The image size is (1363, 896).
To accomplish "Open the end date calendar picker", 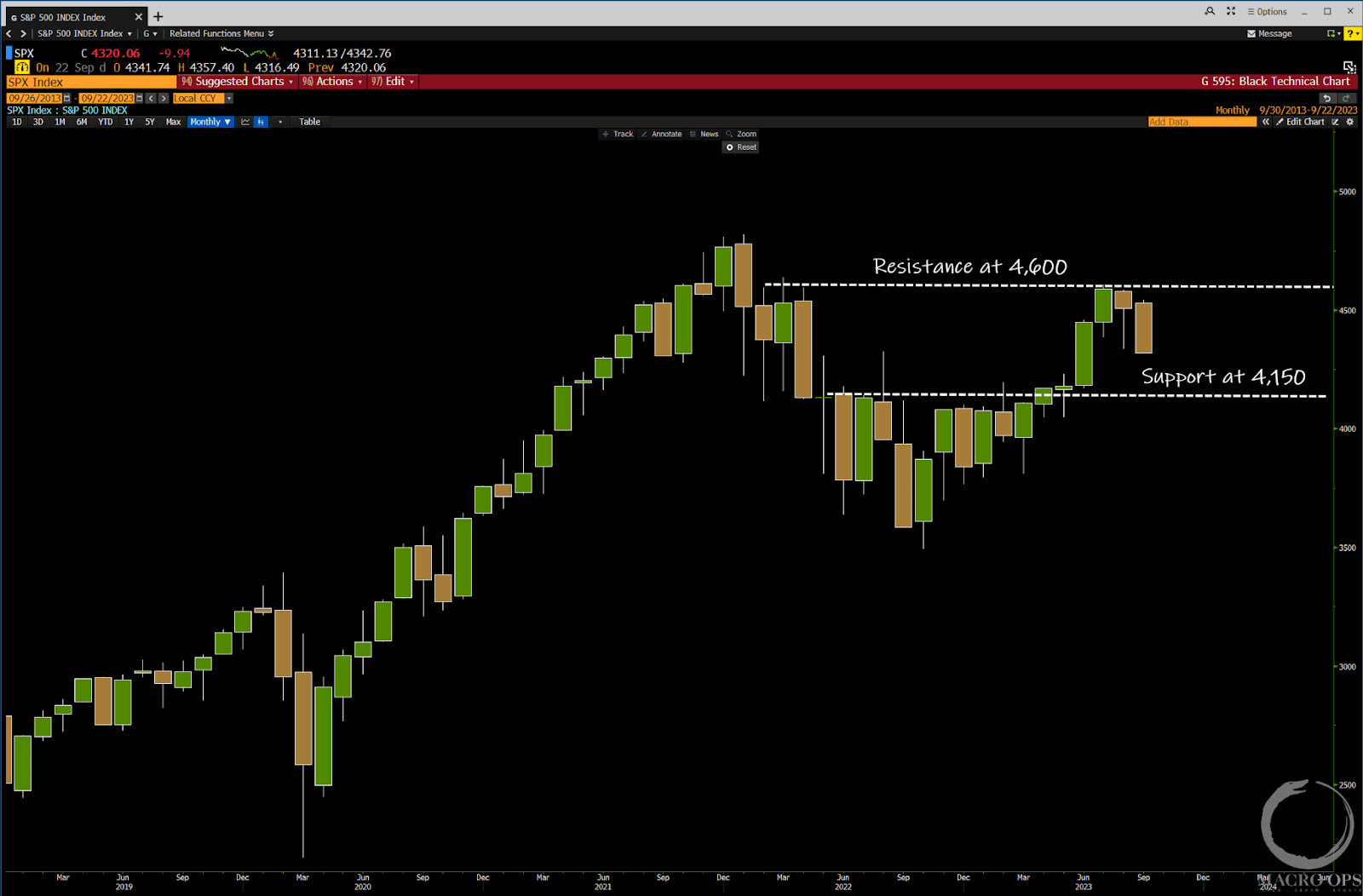I will pyautogui.click(x=140, y=98).
